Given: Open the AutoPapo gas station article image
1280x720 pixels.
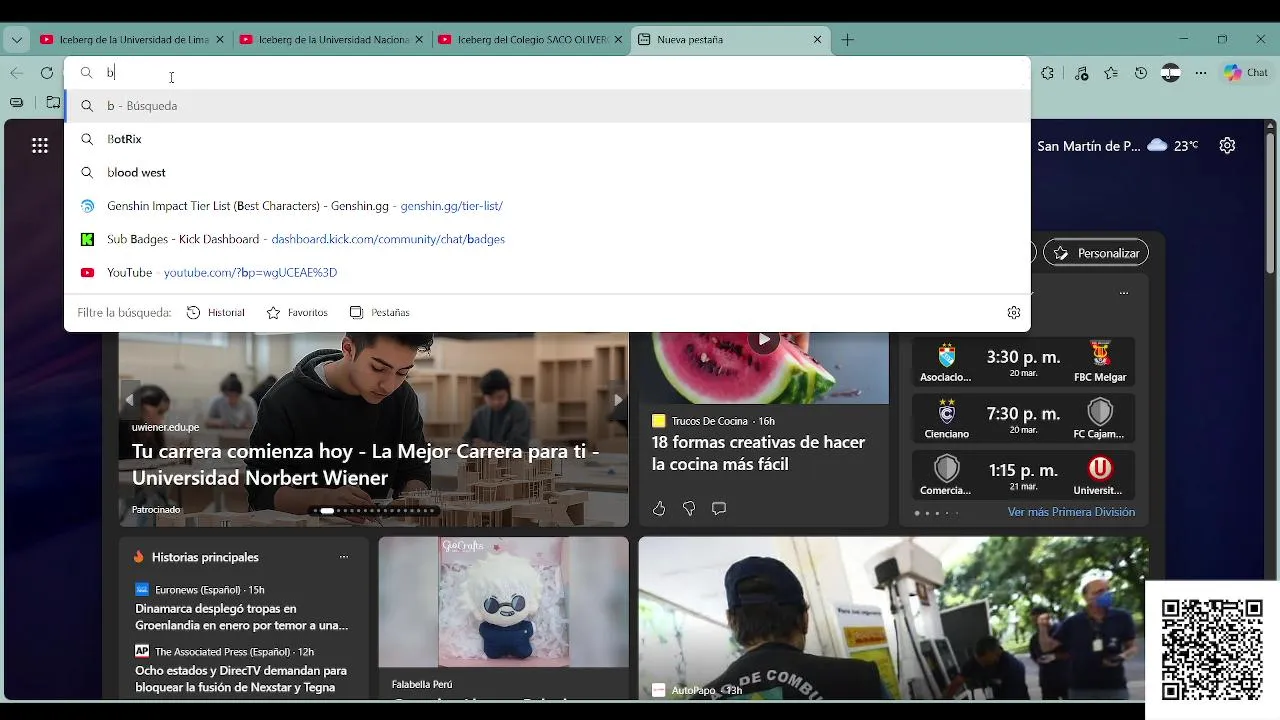Looking at the screenshot, I should 893,618.
